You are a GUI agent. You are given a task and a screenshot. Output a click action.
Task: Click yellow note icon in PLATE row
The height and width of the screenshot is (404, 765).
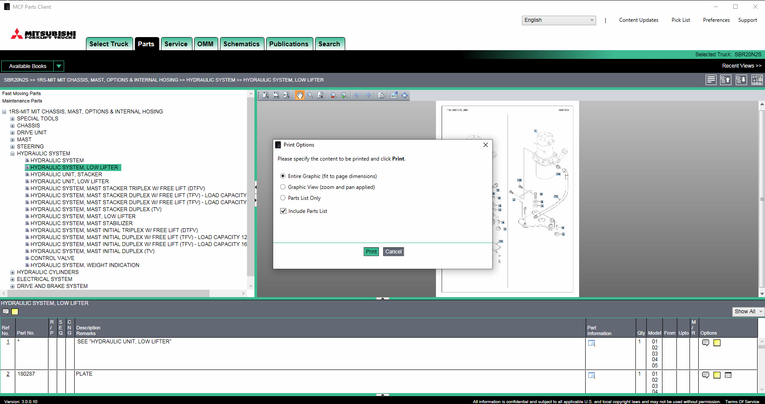click(x=717, y=375)
